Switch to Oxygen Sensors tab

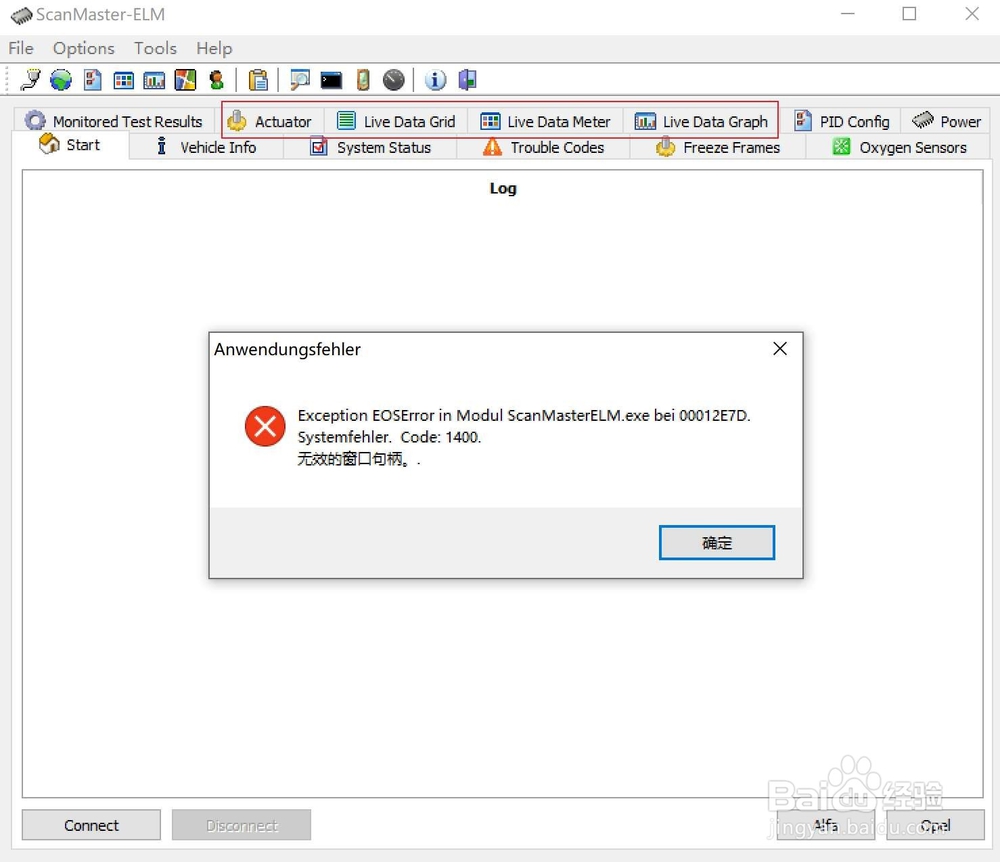tap(899, 147)
